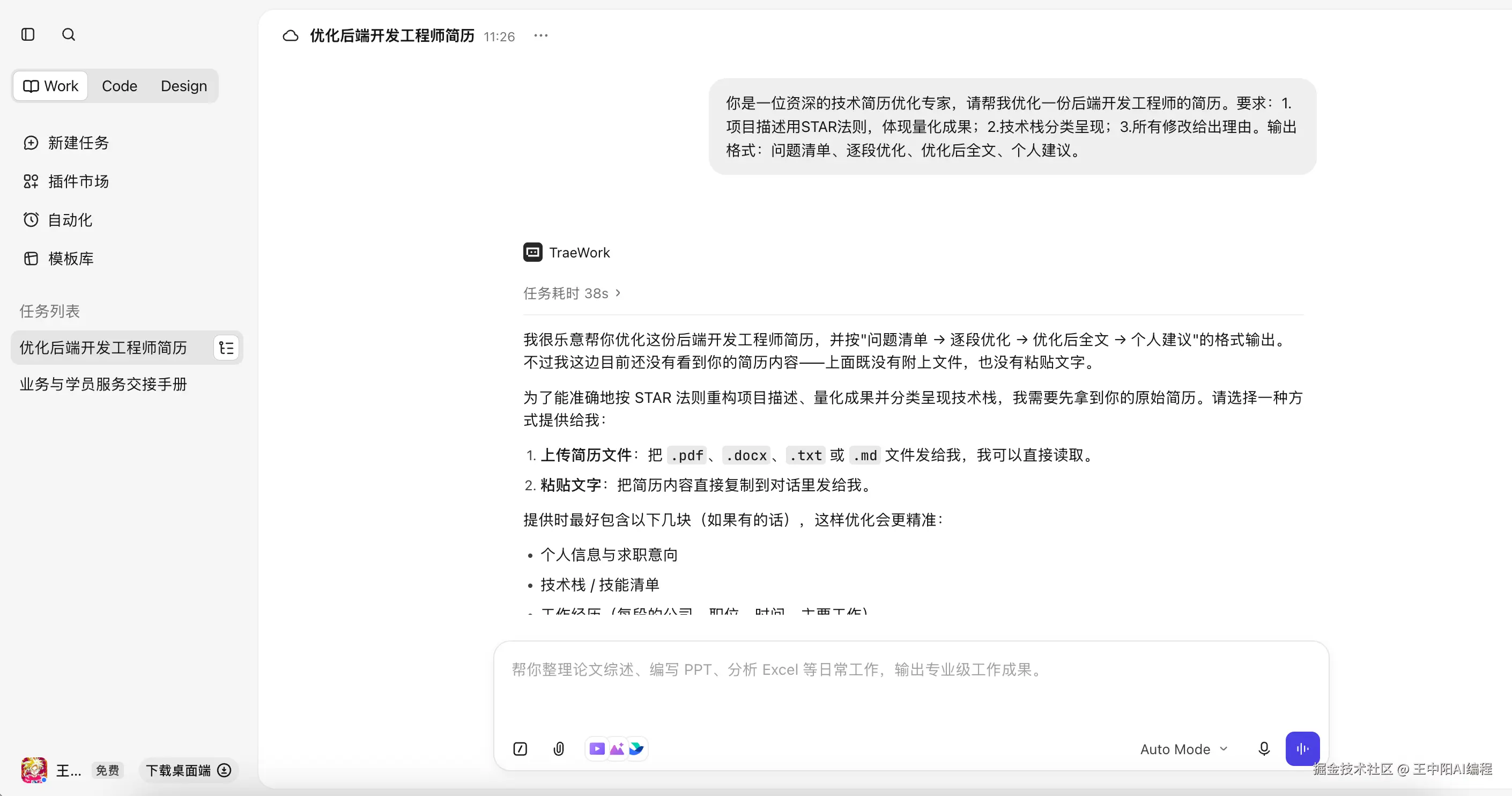1512x796 pixels.
Task: Click the 下载桌面端 button
Action: [188, 770]
